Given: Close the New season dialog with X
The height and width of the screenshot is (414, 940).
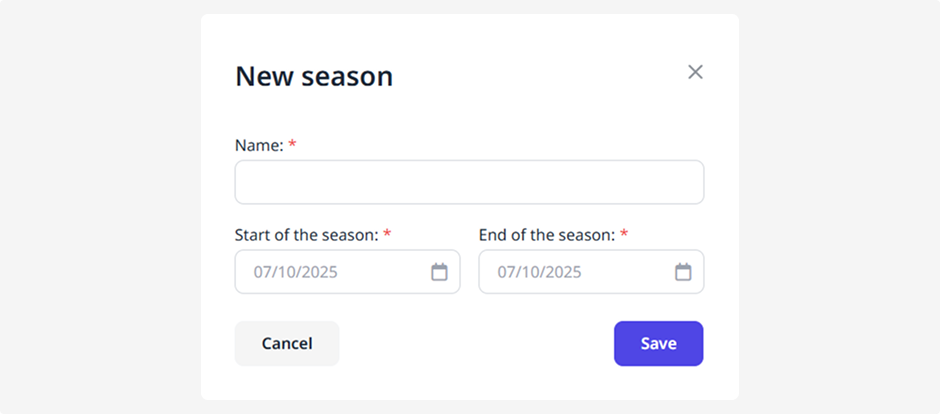Looking at the screenshot, I should click(695, 72).
